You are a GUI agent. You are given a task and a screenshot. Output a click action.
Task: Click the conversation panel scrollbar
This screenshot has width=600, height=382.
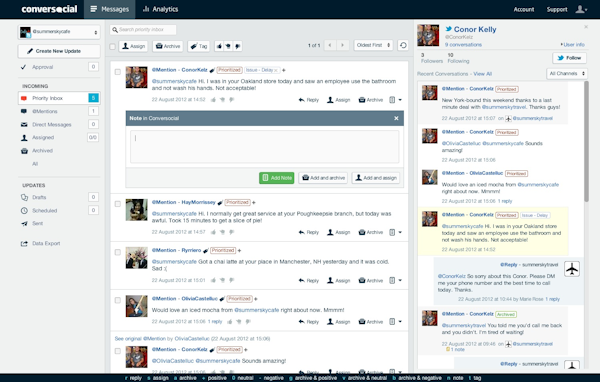[x=587, y=142]
